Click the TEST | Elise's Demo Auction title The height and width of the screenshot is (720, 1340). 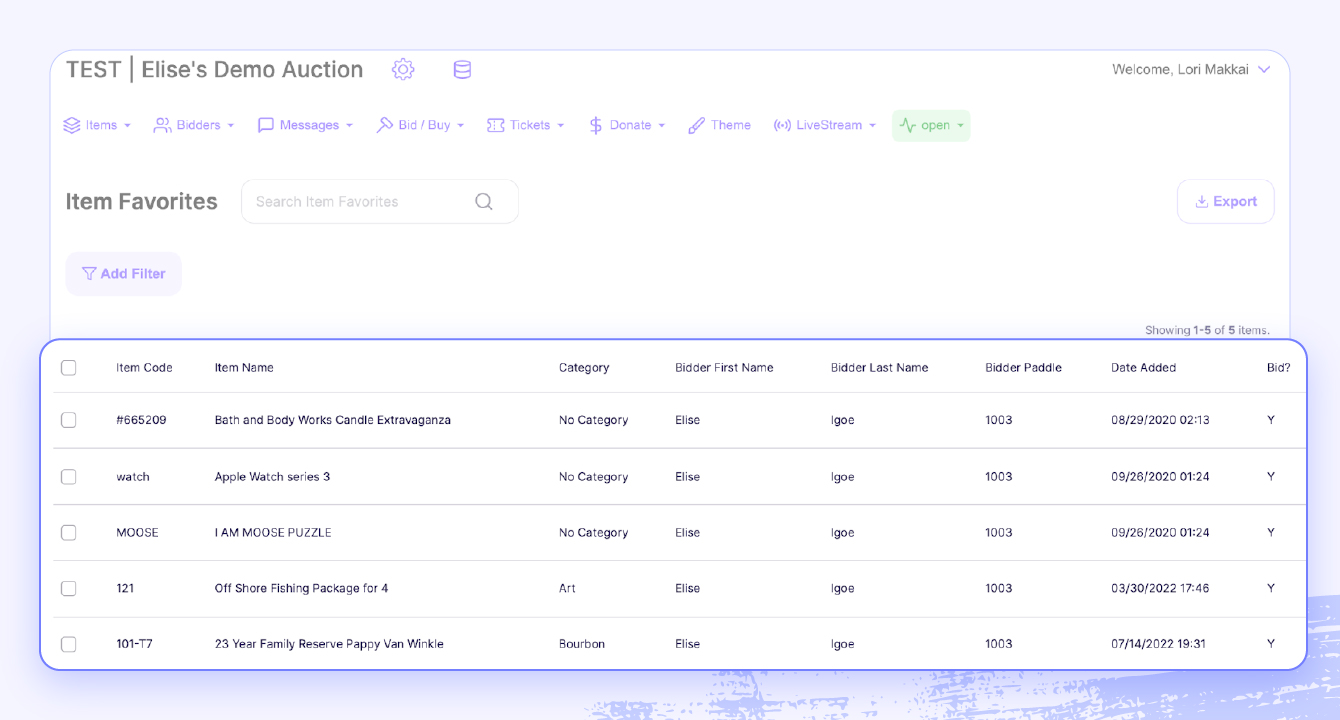point(214,69)
